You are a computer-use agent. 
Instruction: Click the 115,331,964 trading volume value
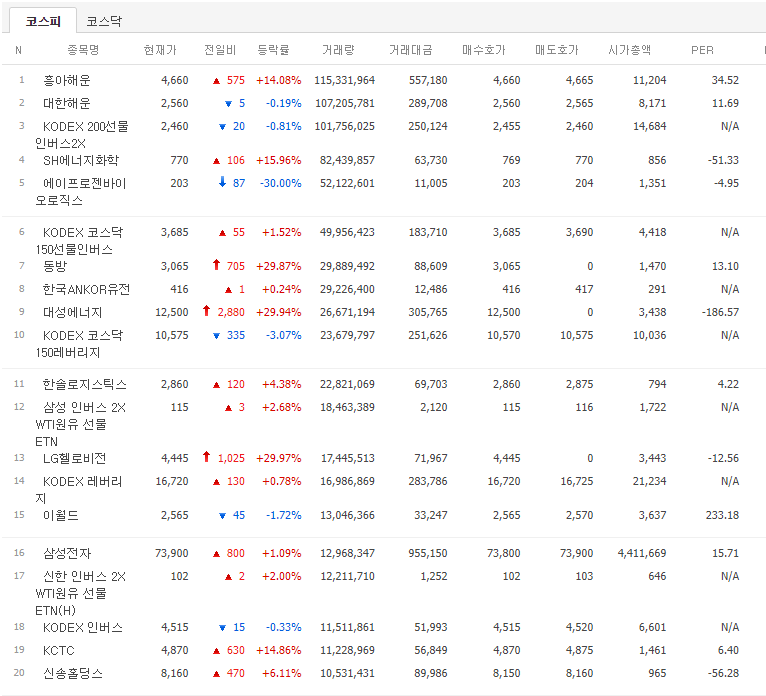344,80
